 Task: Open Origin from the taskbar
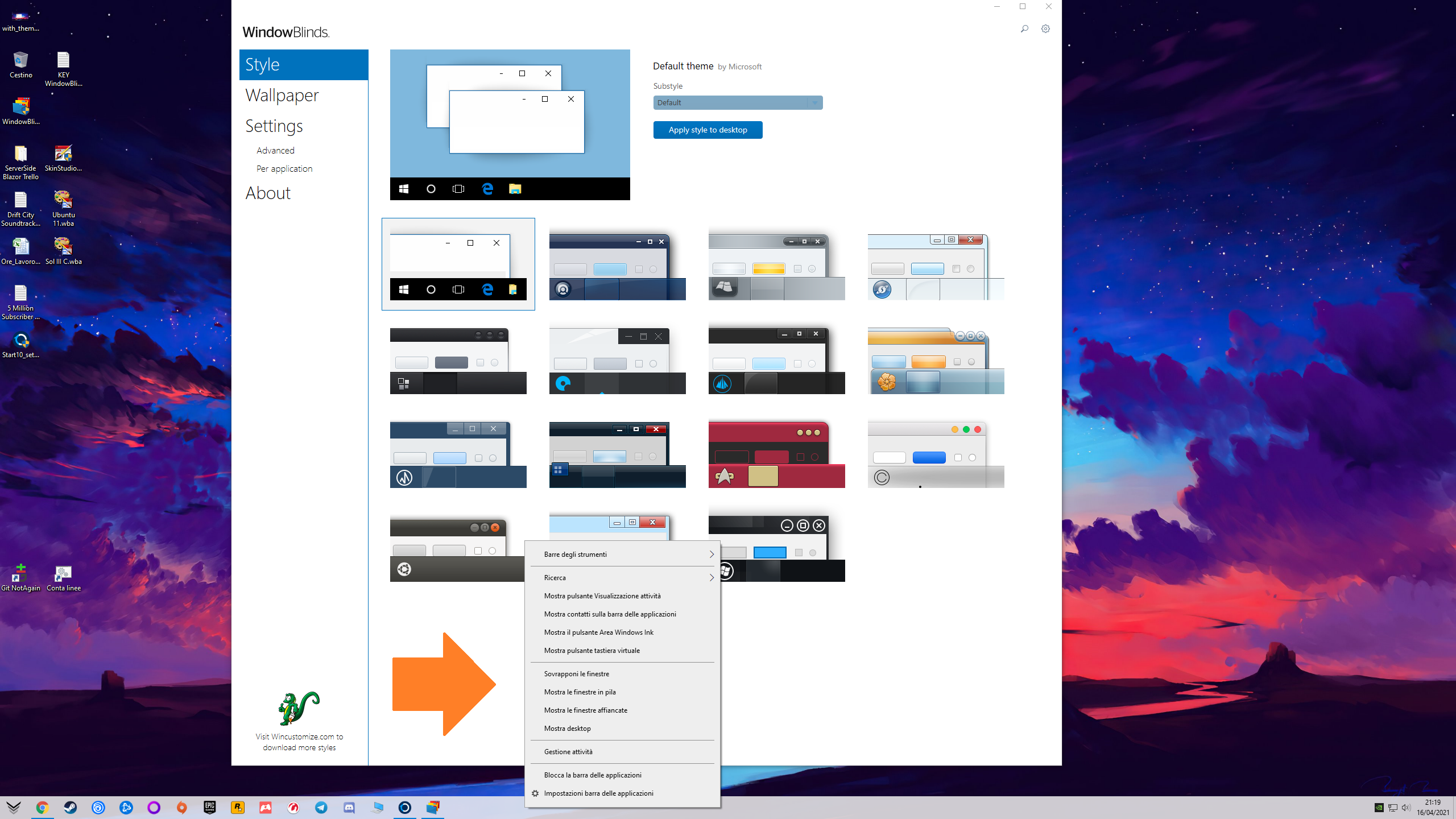click(x=181, y=807)
